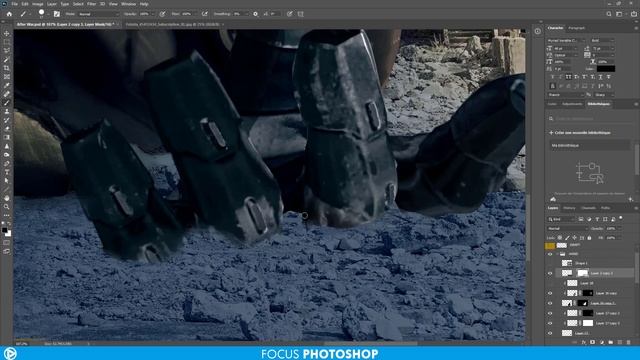Click Add layer mask icon
640x360 pixels.
coord(593,342)
